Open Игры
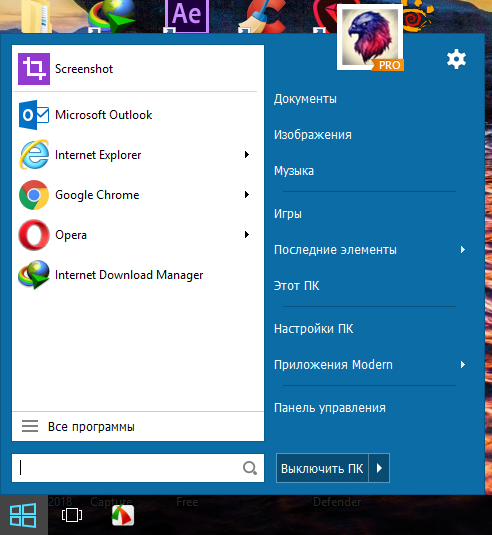492x535 pixels. tap(288, 214)
